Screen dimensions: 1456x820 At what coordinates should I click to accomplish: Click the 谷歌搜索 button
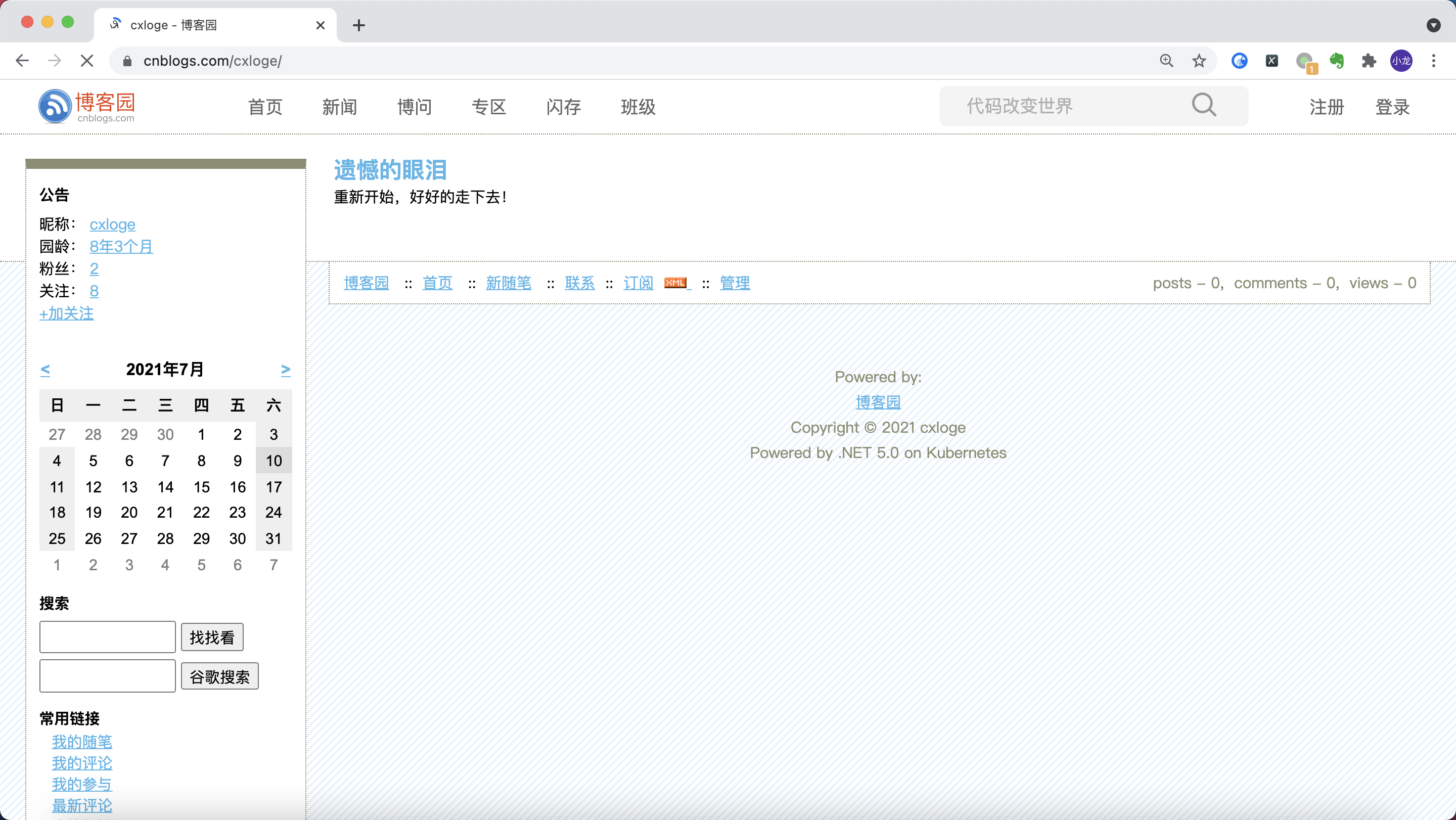tap(219, 676)
